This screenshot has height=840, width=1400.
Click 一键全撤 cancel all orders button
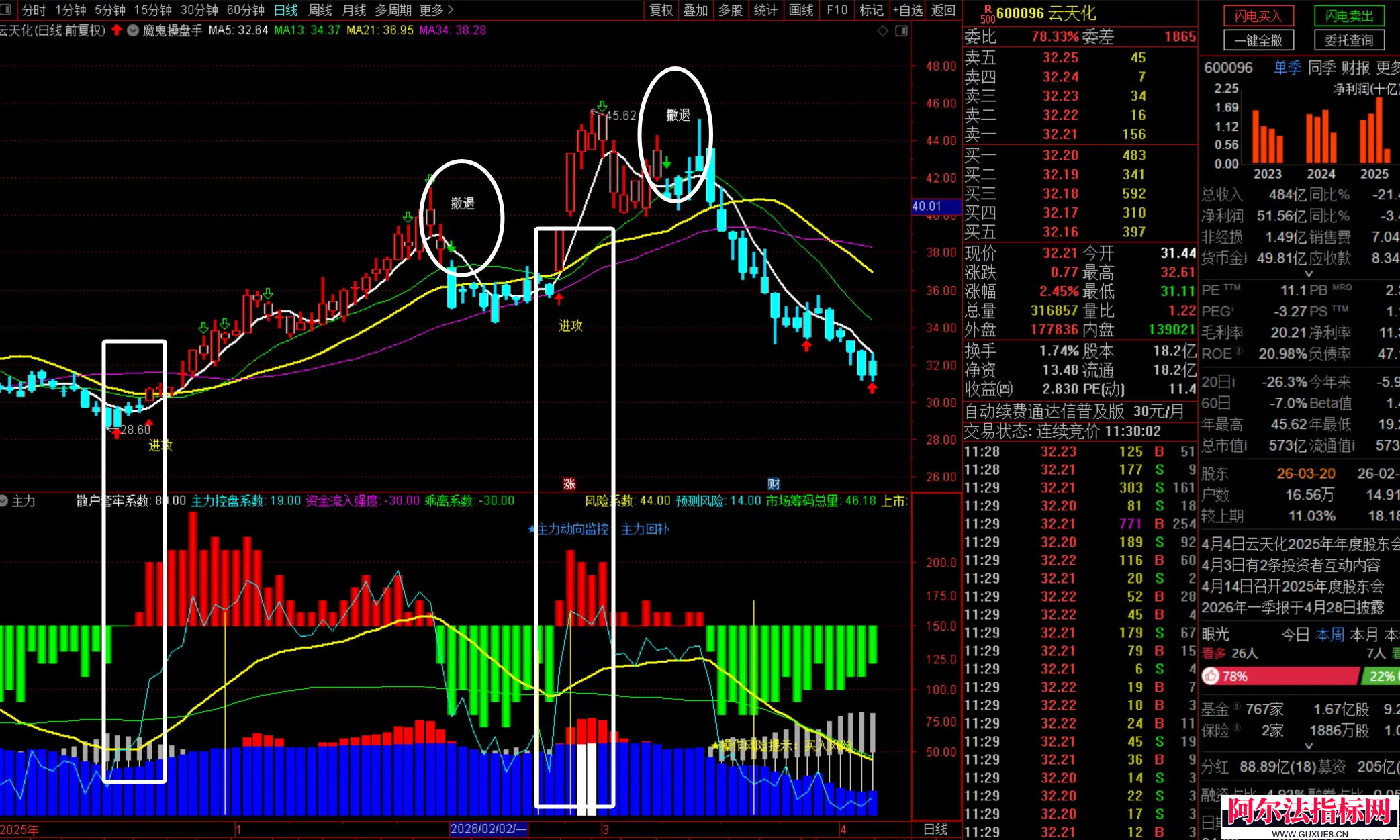[1258, 40]
